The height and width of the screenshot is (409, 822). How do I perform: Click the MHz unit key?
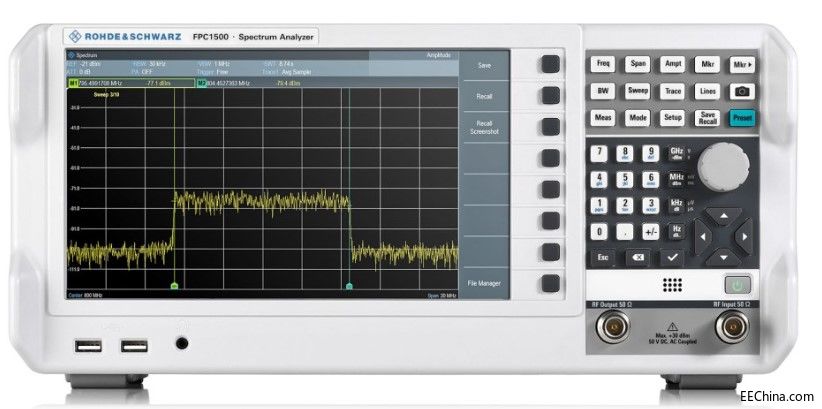(676, 179)
